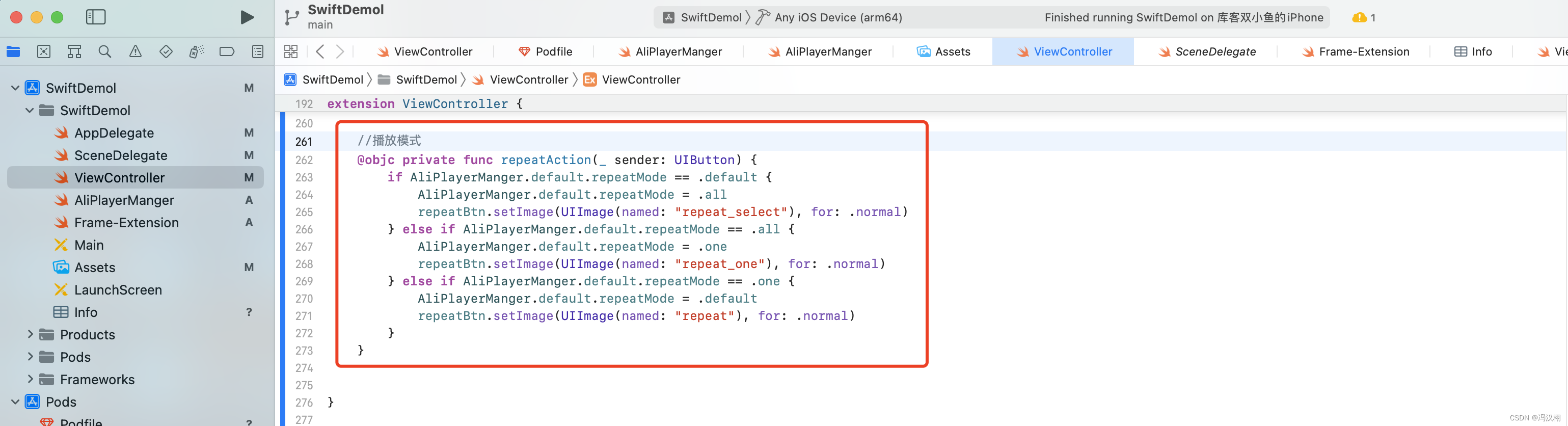Image resolution: width=1568 pixels, height=426 pixels.
Task: Click the "repeat_select" string literal
Action: point(731,212)
